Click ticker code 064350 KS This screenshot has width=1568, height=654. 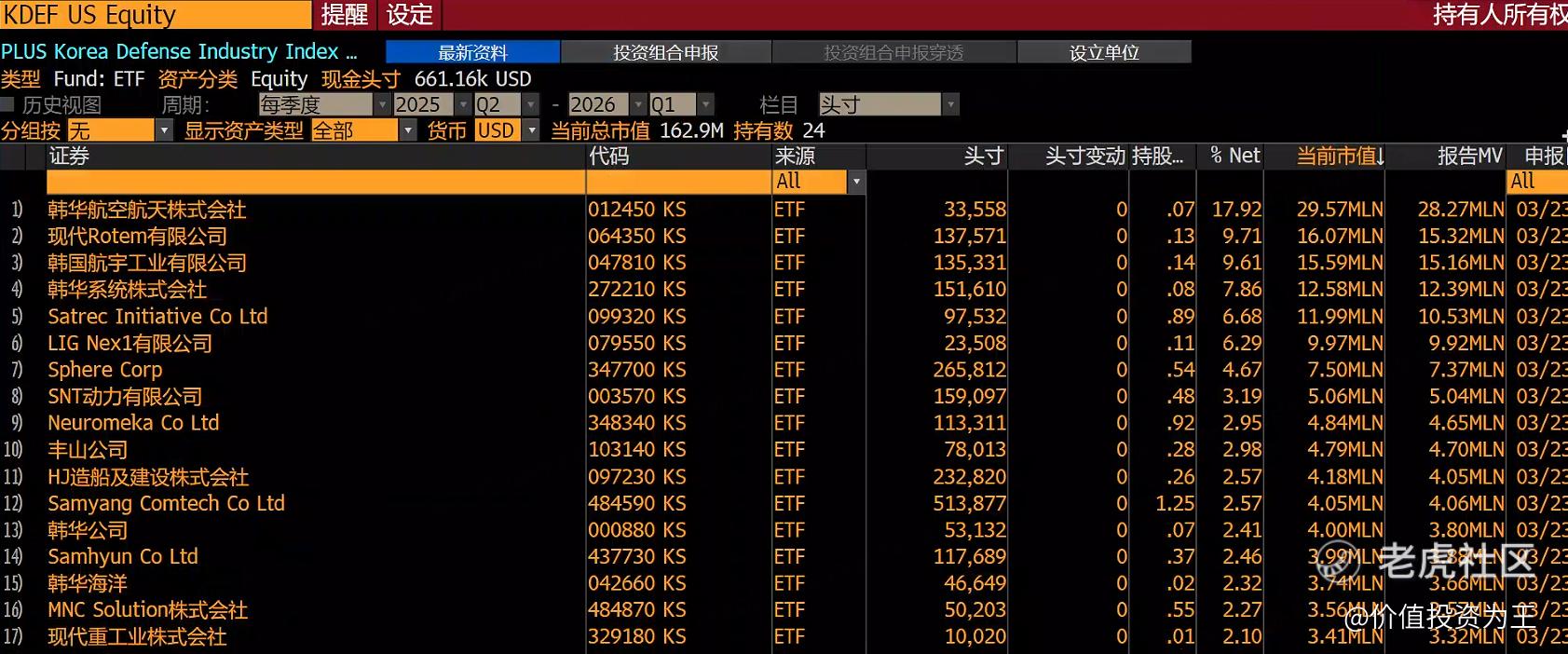(636, 237)
